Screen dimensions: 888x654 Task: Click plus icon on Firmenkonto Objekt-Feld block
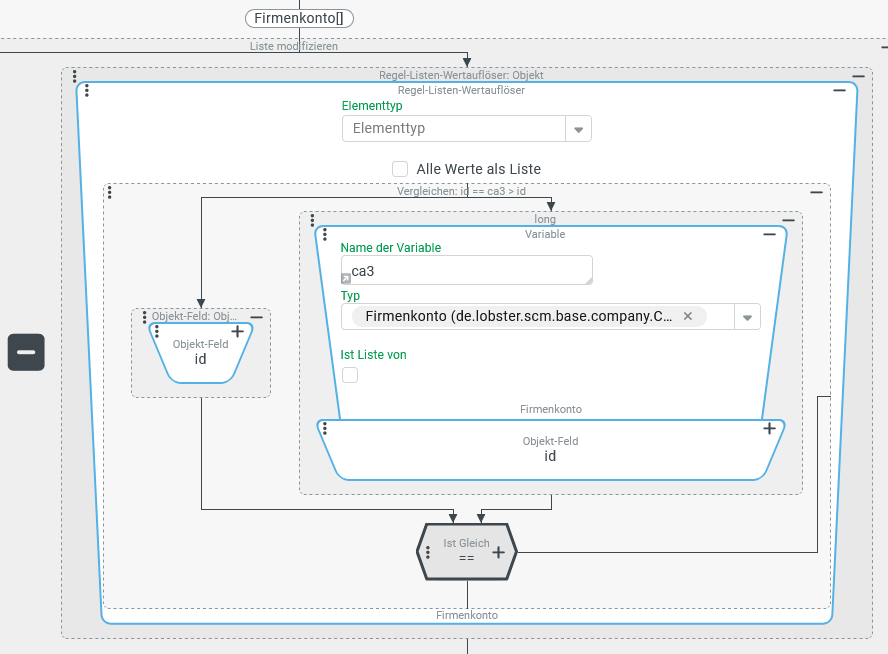point(769,428)
